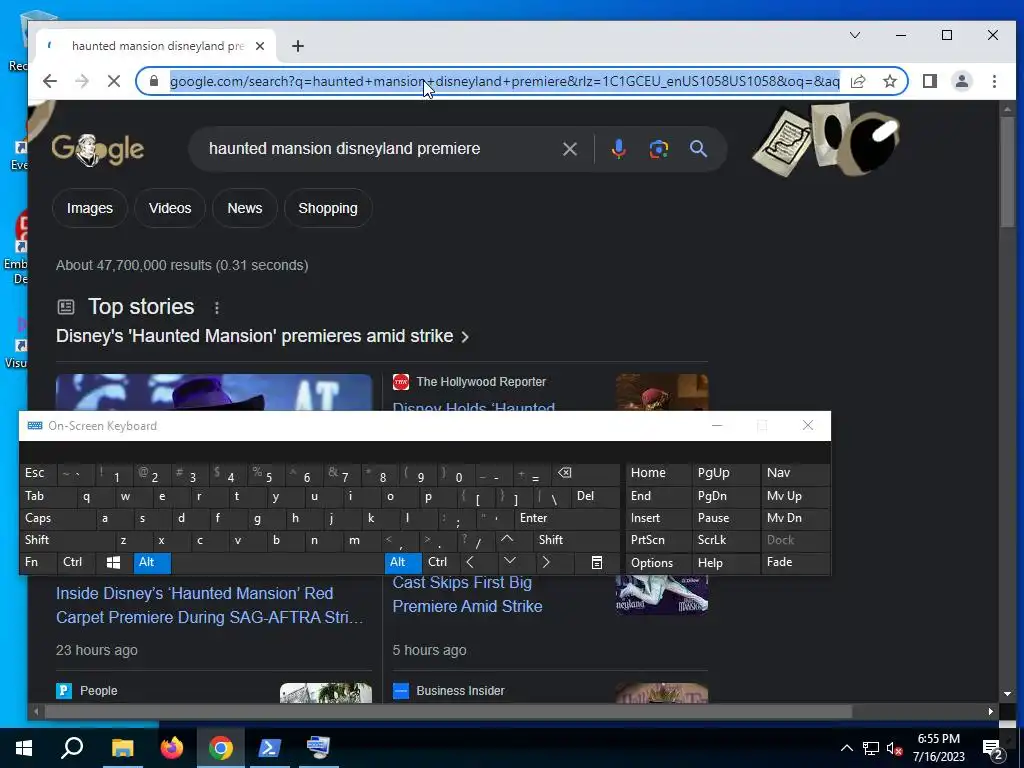Open Chrome three-dot menu
Viewport: 1024px width, 768px height.
994,81
